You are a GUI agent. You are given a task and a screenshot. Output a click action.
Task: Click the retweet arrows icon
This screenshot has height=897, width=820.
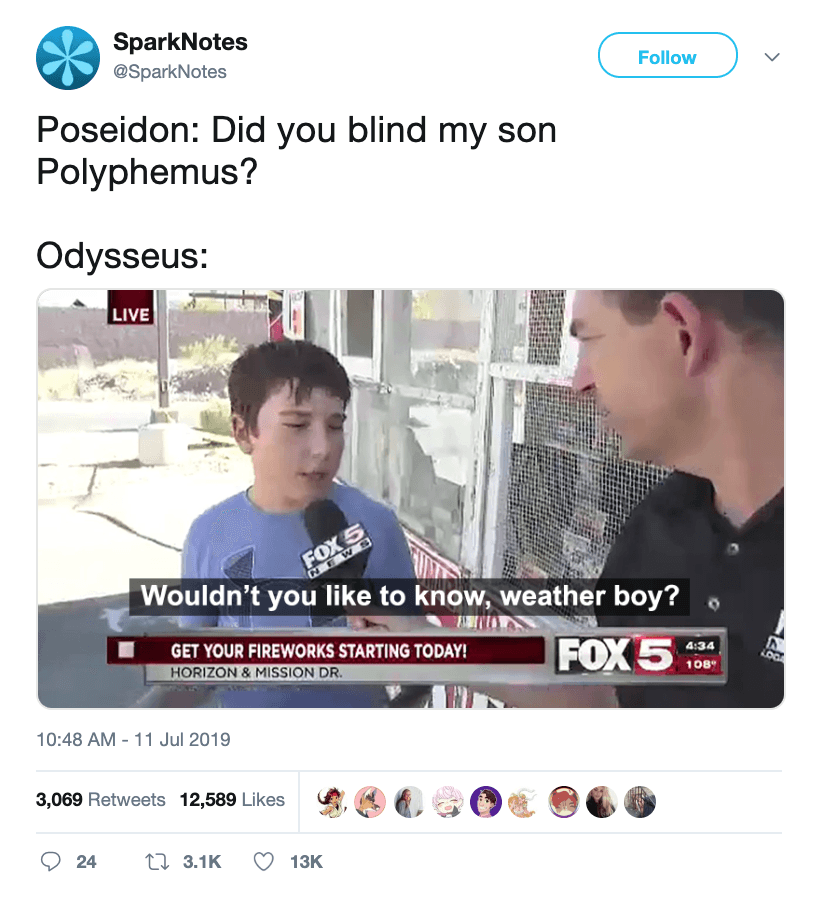157,862
